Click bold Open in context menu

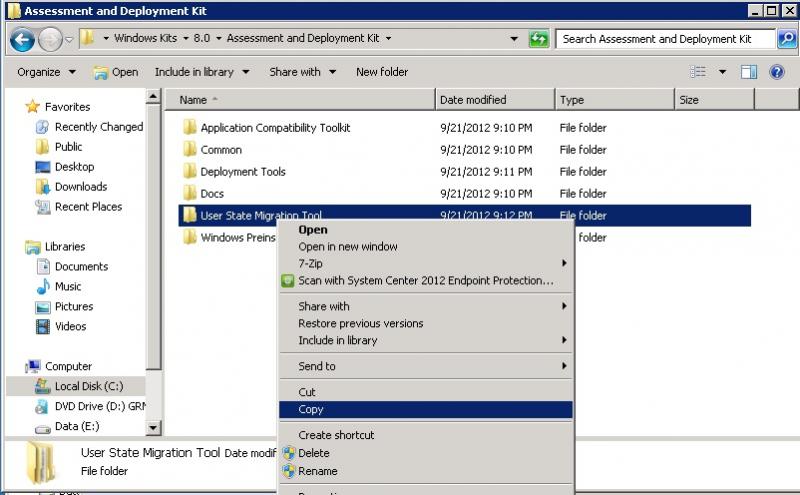click(x=426, y=230)
